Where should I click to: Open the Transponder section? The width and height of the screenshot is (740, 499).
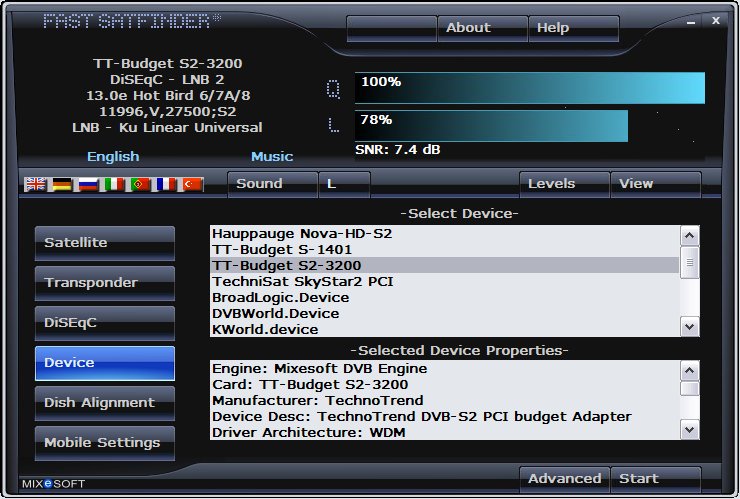pos(105,283)
